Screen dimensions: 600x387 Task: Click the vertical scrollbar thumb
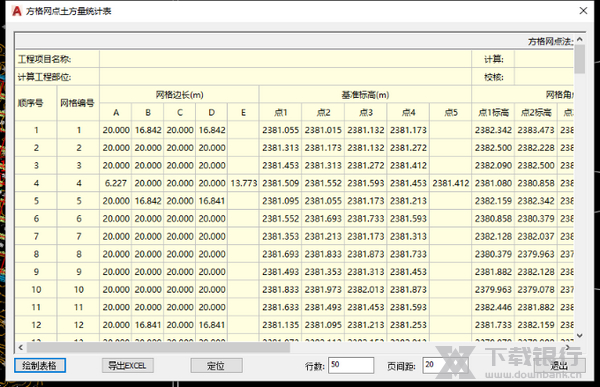tap(580, 59)
